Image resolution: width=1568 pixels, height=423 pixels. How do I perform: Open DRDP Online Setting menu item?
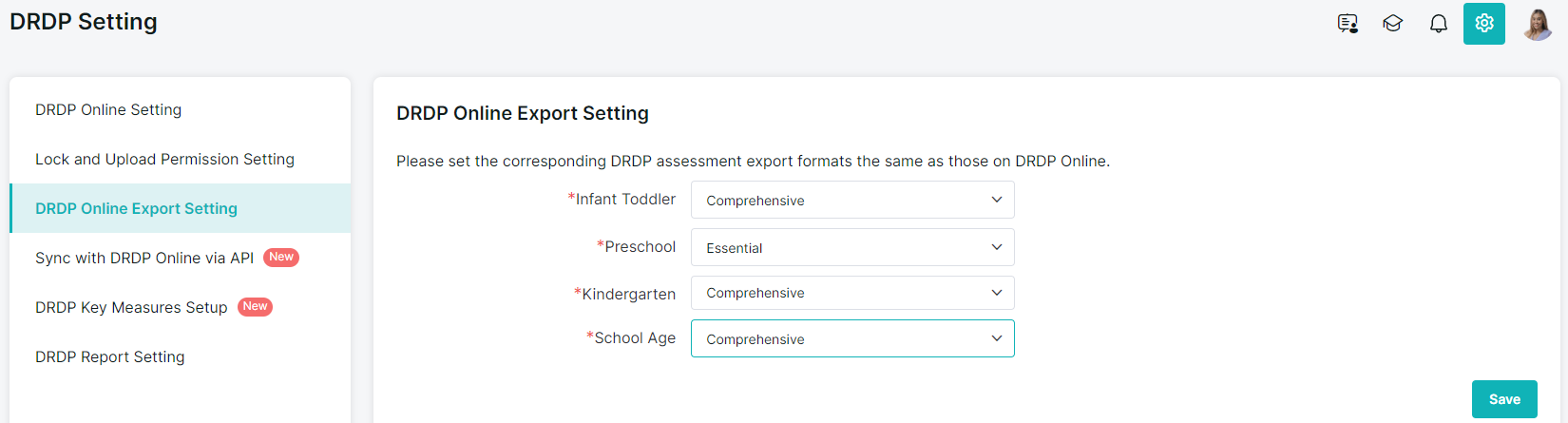click(108, 110)
